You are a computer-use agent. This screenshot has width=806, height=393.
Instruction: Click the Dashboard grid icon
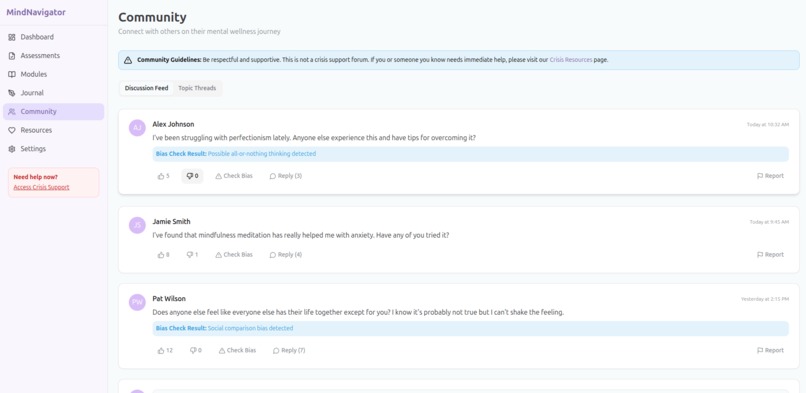(x=12, y=37)
